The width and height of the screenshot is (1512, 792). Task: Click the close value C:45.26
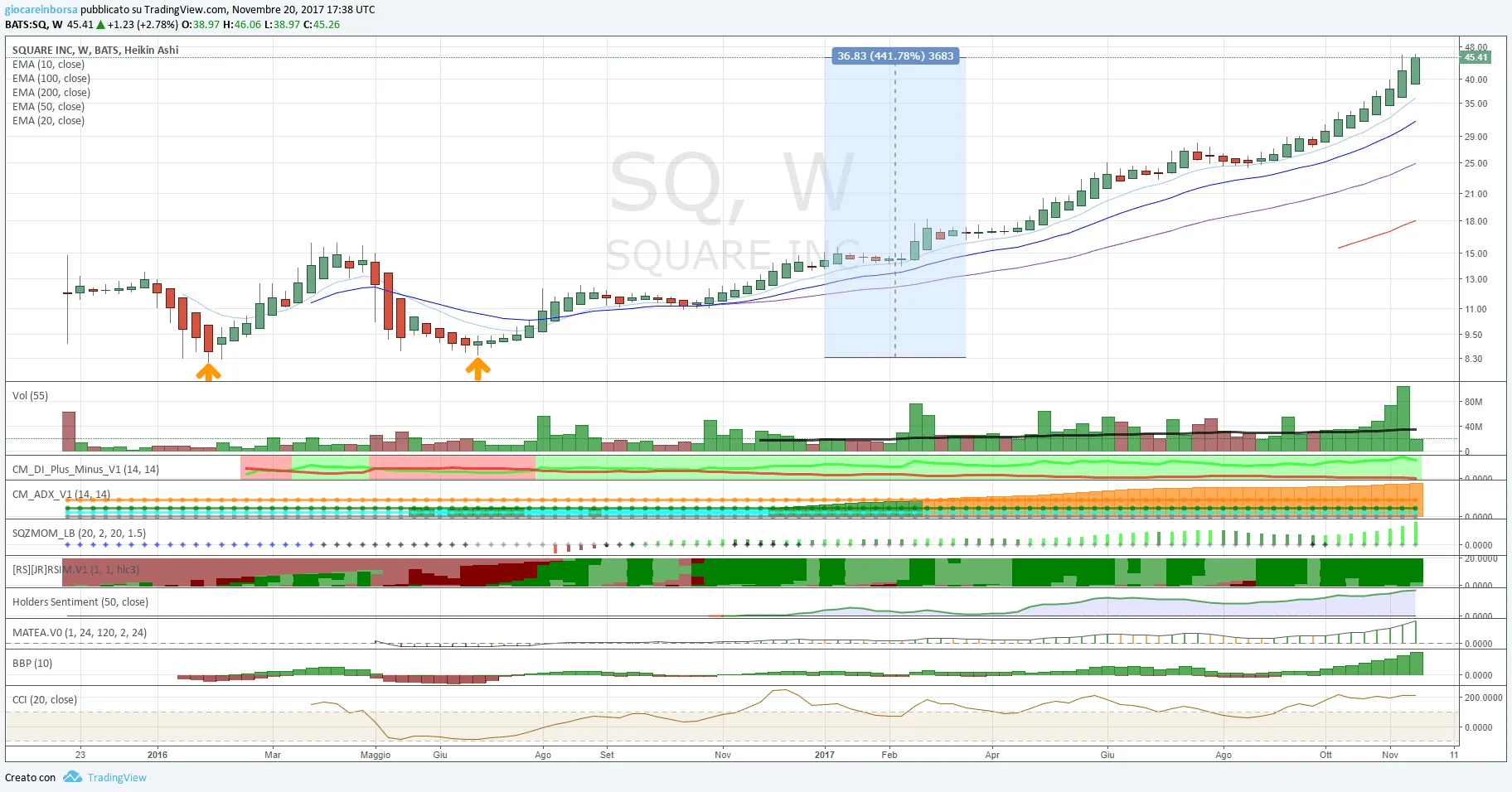click(x=322, y=25)
